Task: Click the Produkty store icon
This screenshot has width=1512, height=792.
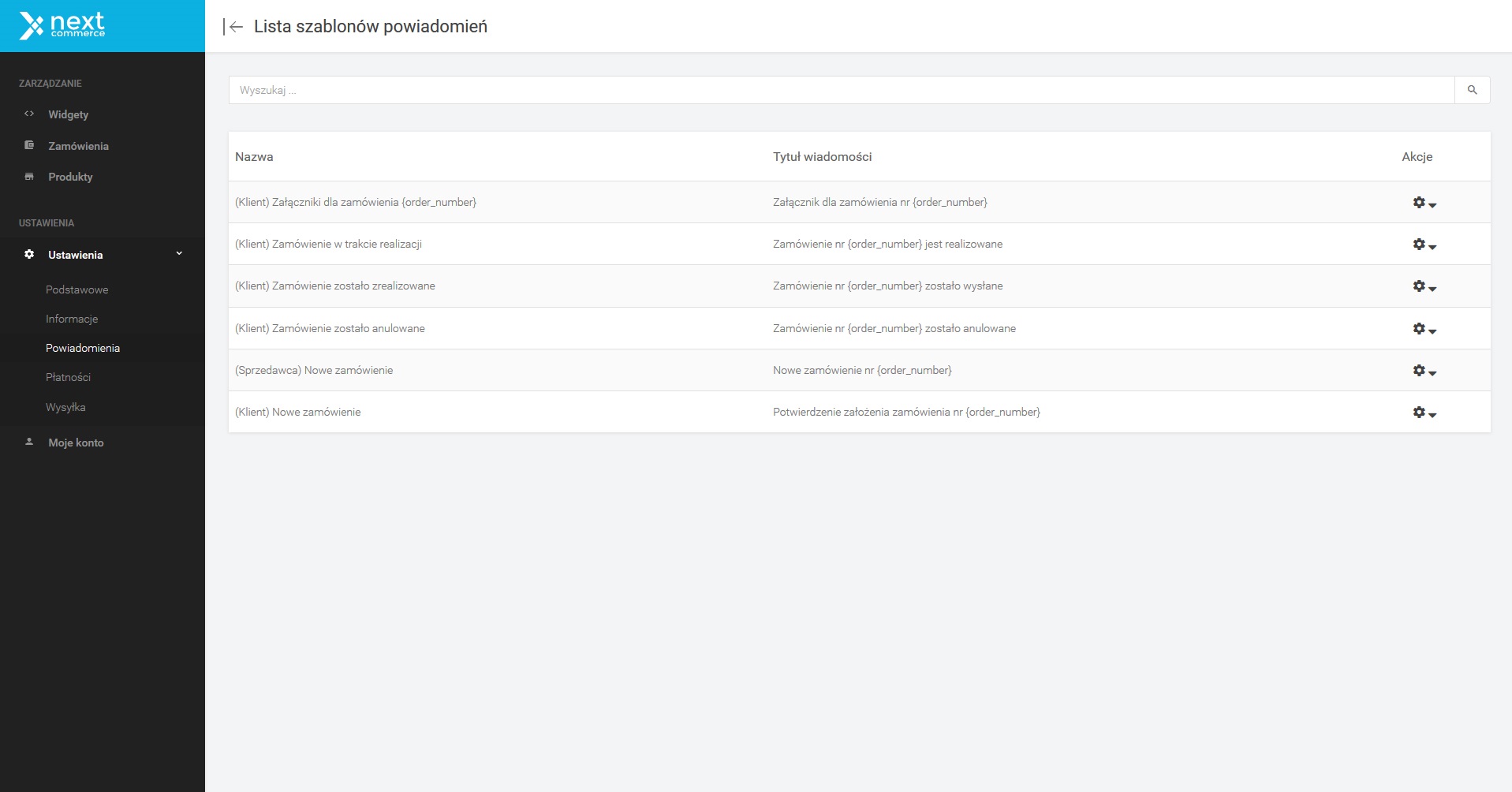Action: coord(29,177)
